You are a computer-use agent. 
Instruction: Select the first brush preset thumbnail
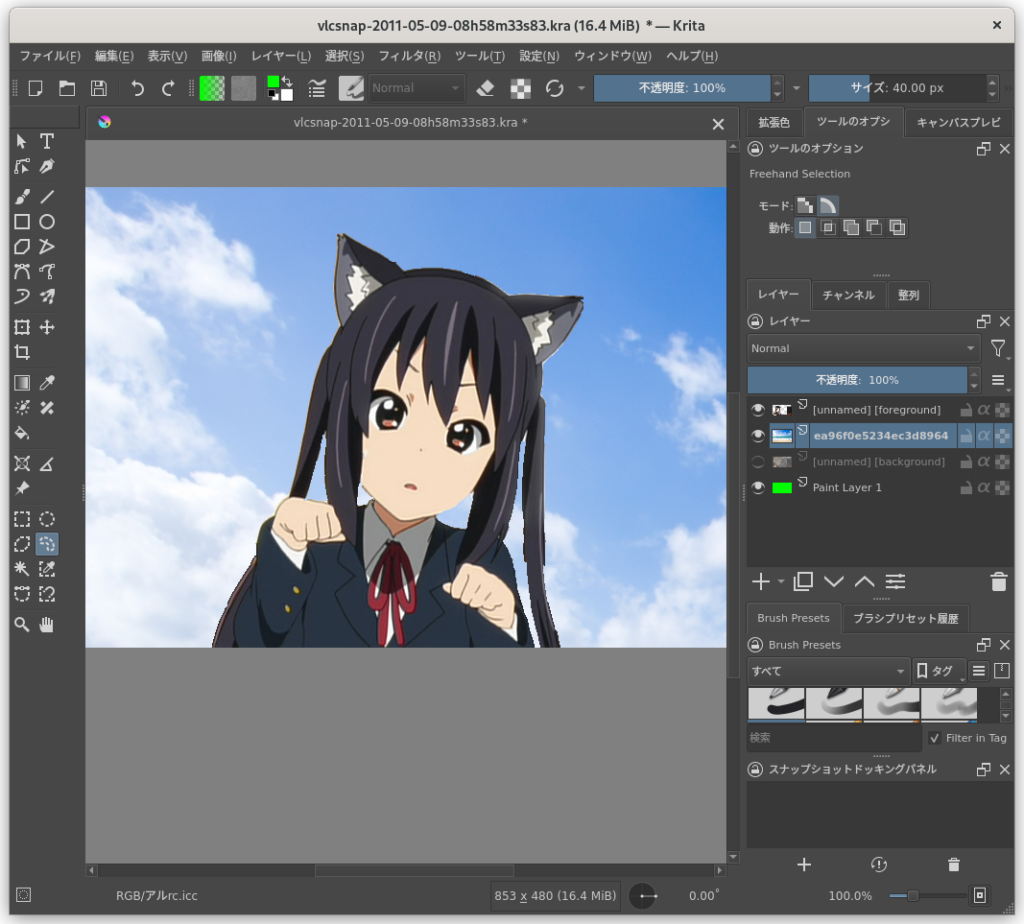776,704
